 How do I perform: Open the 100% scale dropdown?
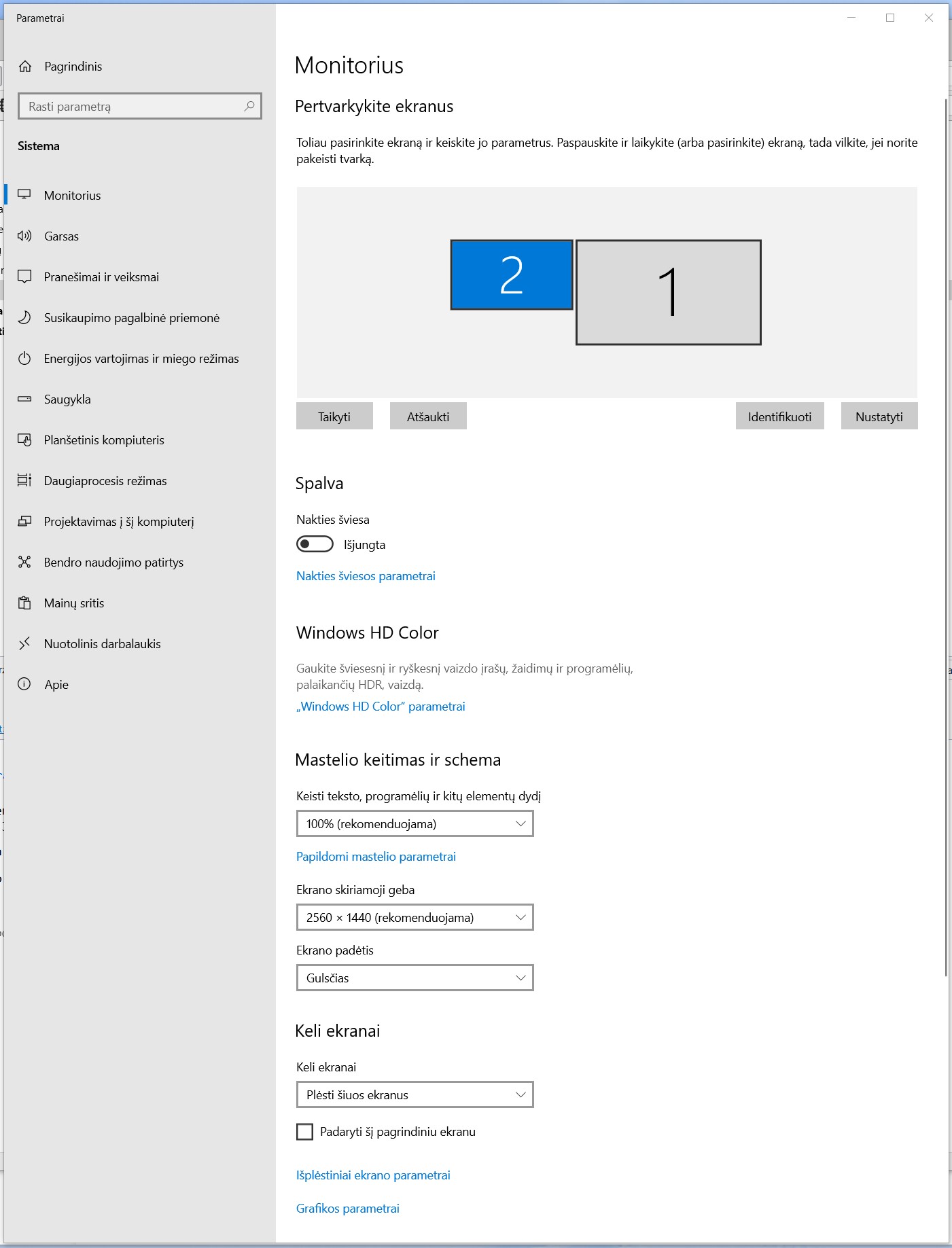[x=415, y=824]
